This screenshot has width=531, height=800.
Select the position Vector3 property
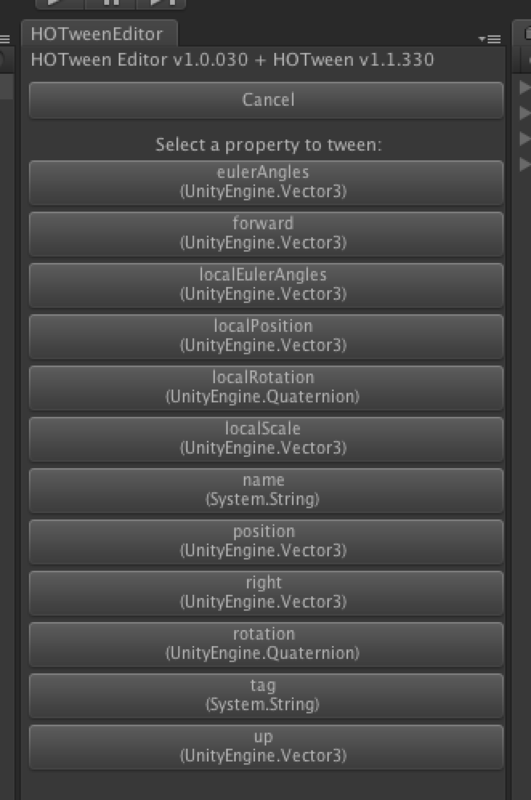(x=266, y=541)
